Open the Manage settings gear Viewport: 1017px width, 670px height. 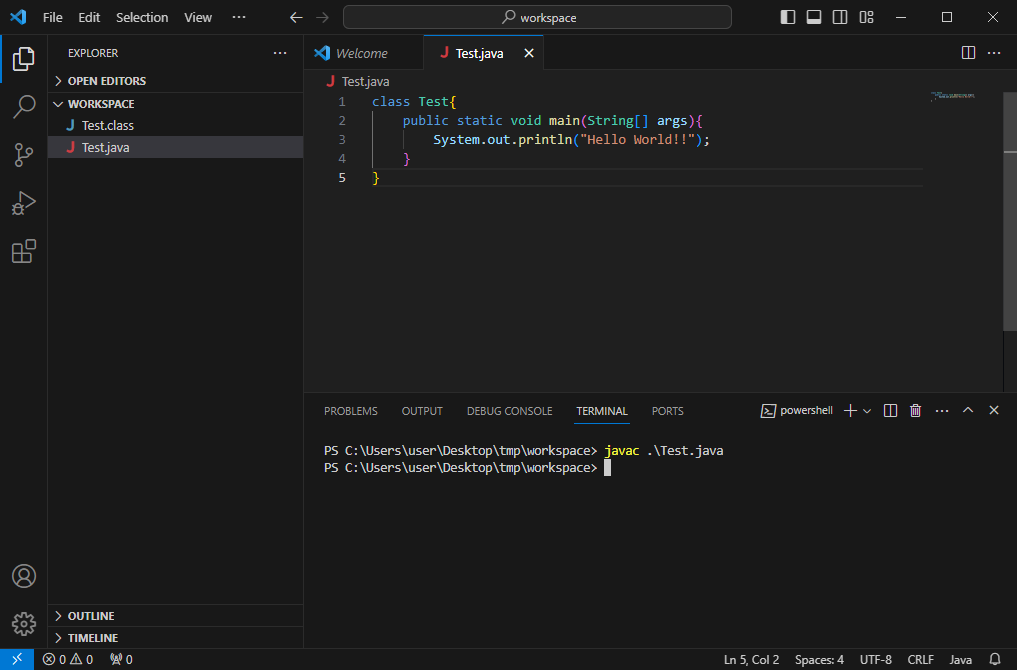[23, 624]
